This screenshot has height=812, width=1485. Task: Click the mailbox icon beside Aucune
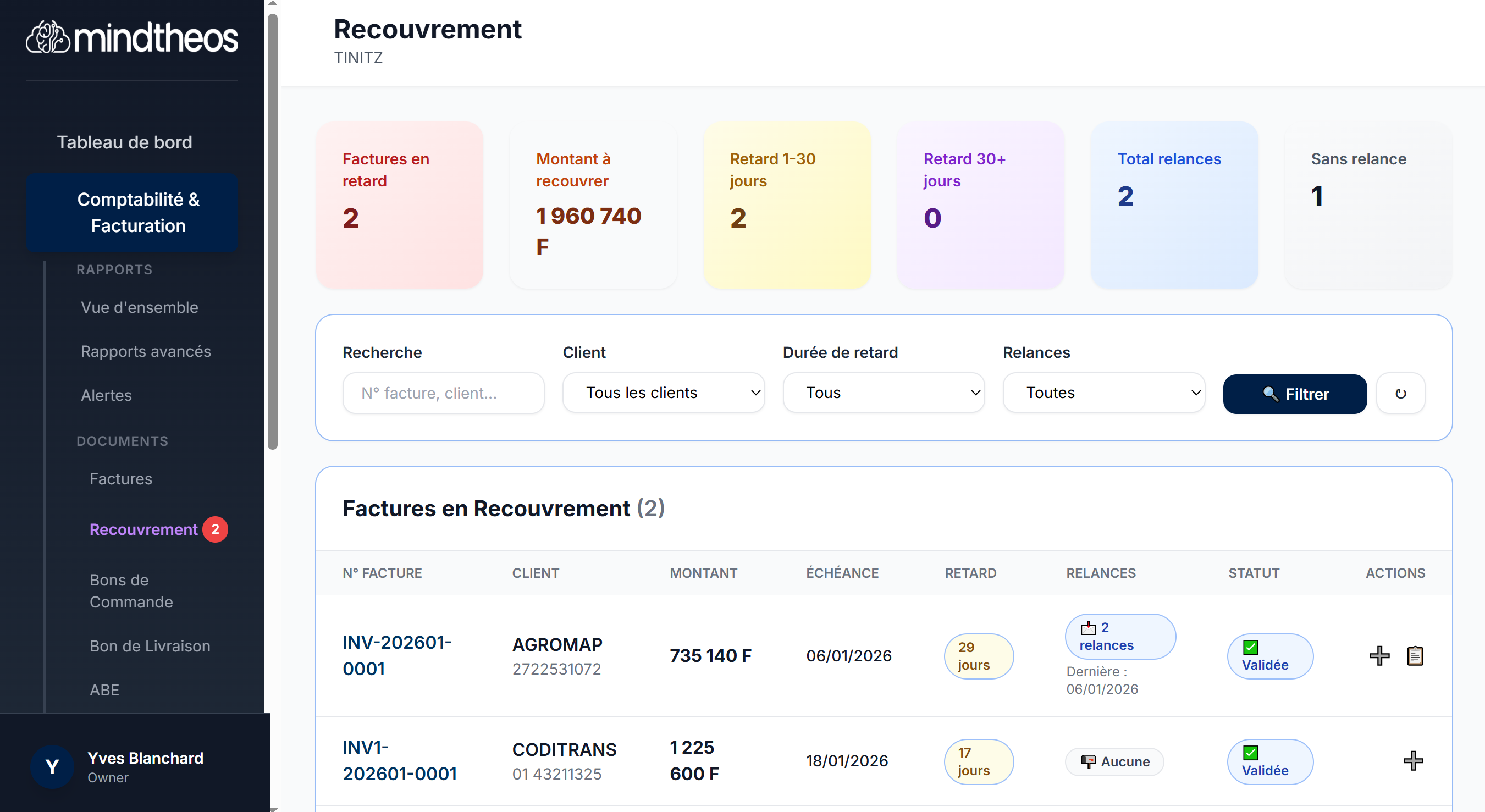click(1089, 761)
